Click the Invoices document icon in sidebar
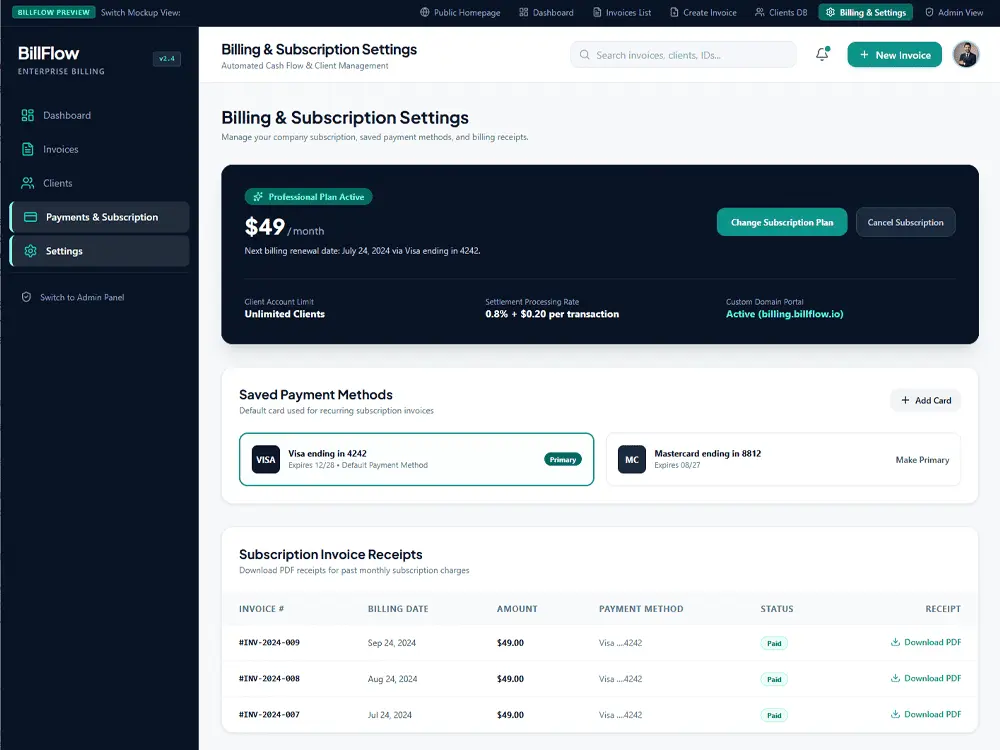The image size is (1000, 750). tap(27, 149)
